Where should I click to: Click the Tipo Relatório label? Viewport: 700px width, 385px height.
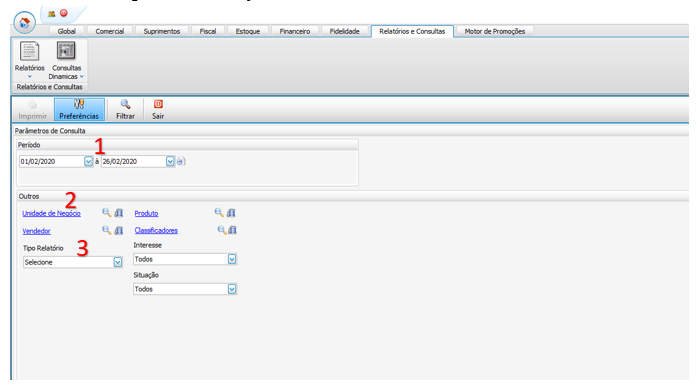[x=43, y=248]
